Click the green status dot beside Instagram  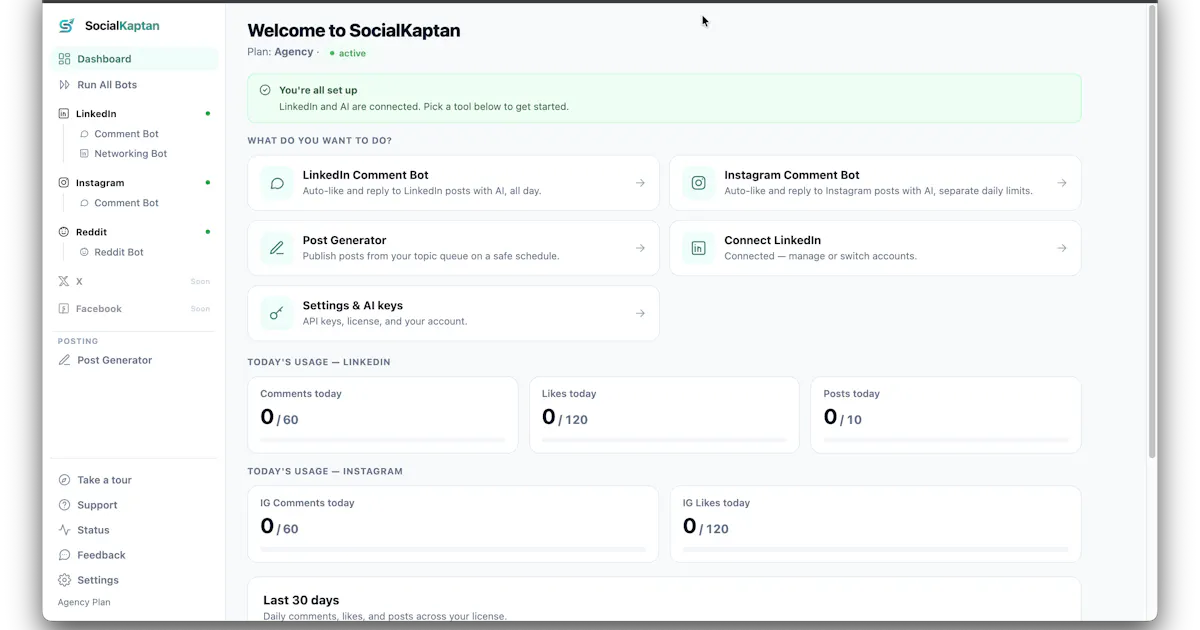(208, 183)
